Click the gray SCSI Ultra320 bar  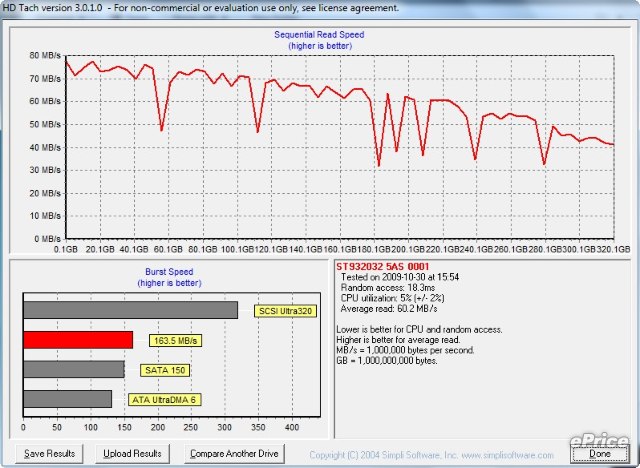click(x=129, y=311)
